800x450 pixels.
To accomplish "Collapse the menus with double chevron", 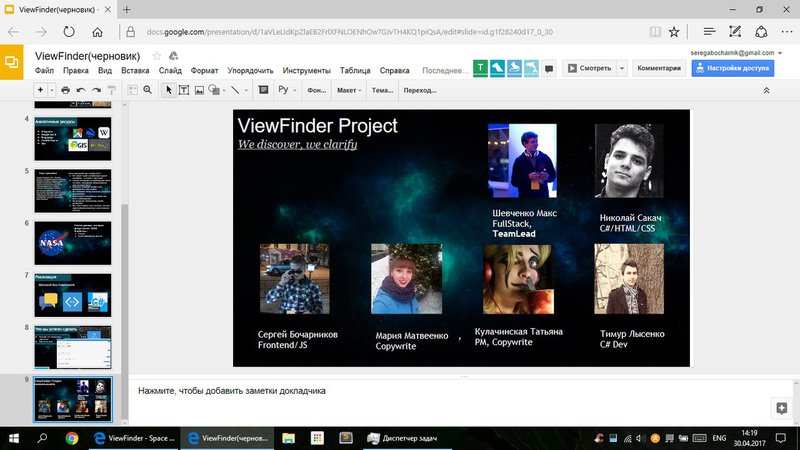I will tap(767, 90).
